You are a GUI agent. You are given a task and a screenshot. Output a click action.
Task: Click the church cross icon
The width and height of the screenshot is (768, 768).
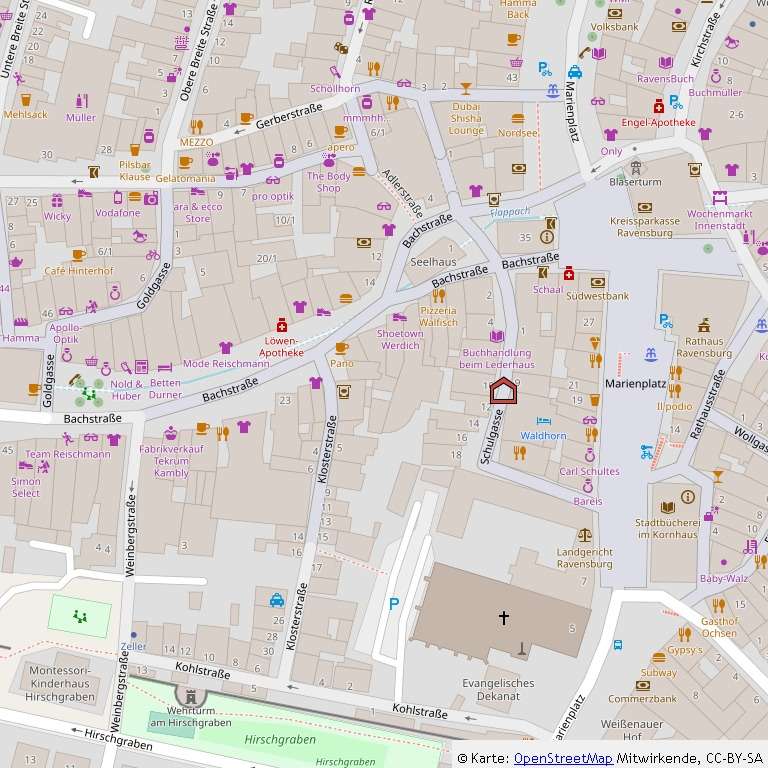click(504, 618)
